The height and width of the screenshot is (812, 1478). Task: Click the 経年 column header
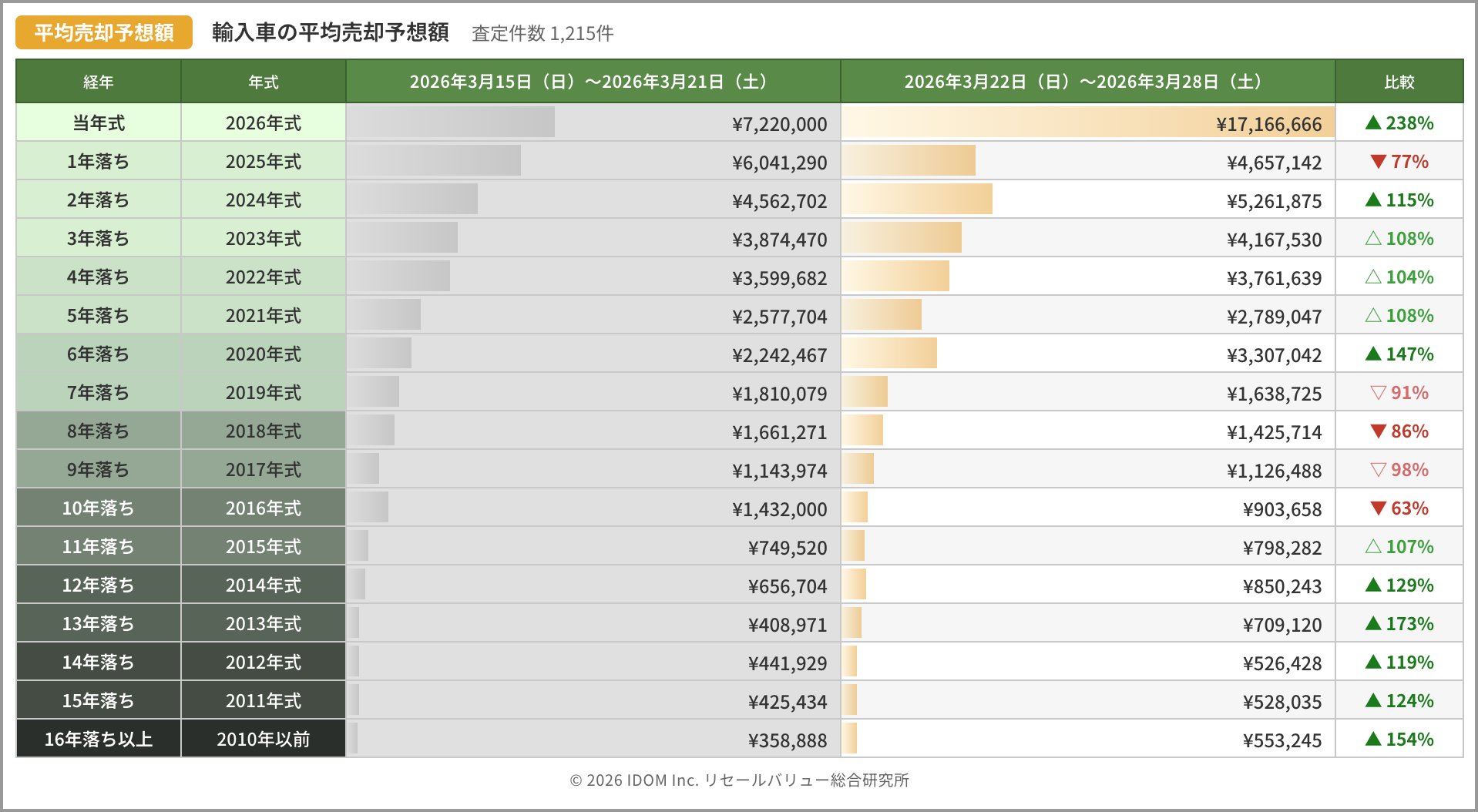(99, 82)
